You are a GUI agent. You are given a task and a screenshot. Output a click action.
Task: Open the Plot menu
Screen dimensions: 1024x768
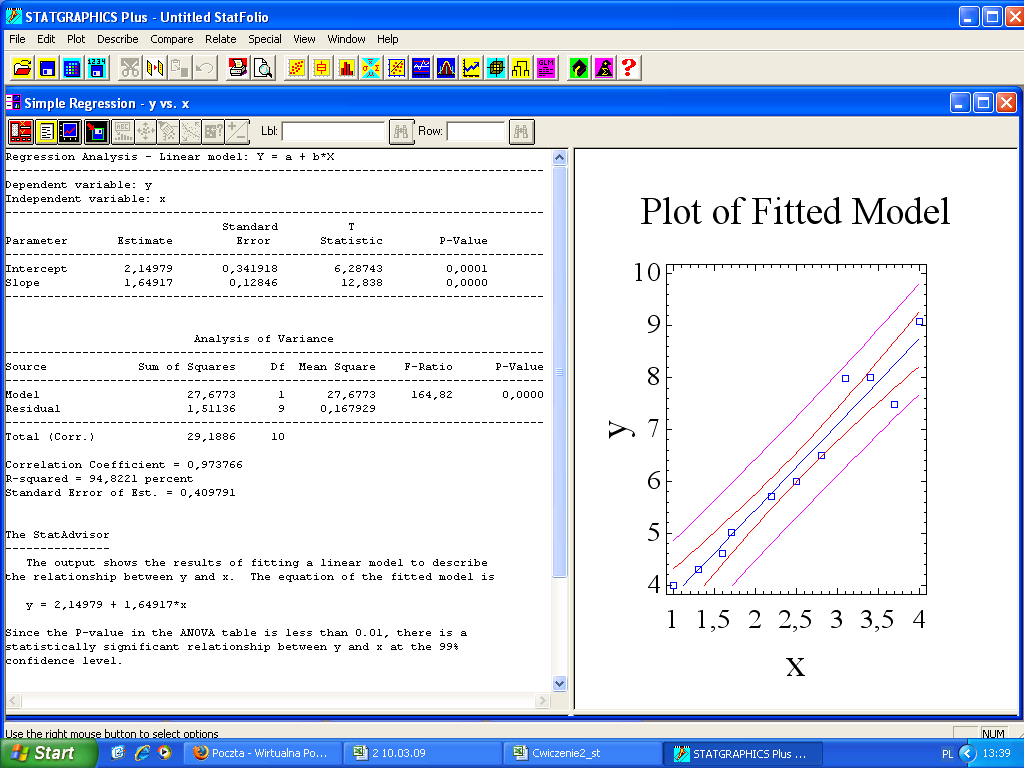tap(76, 39)
